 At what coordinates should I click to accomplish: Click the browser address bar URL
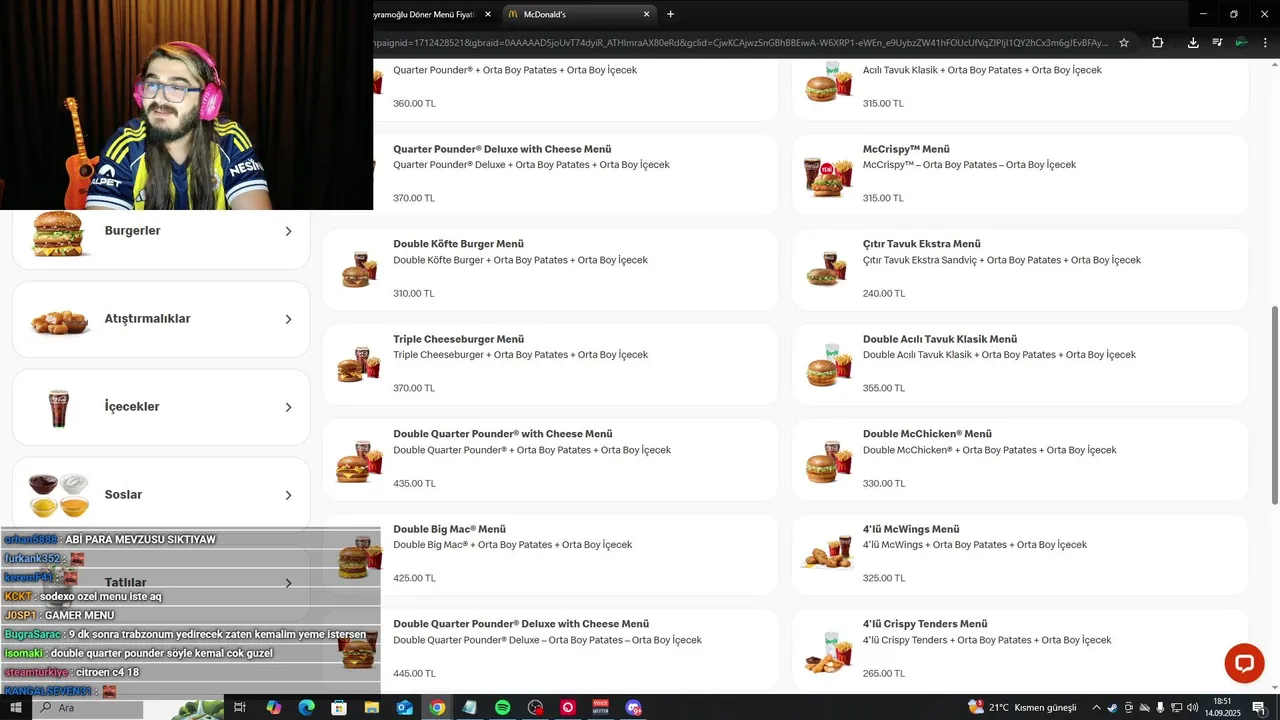[740, 43]
